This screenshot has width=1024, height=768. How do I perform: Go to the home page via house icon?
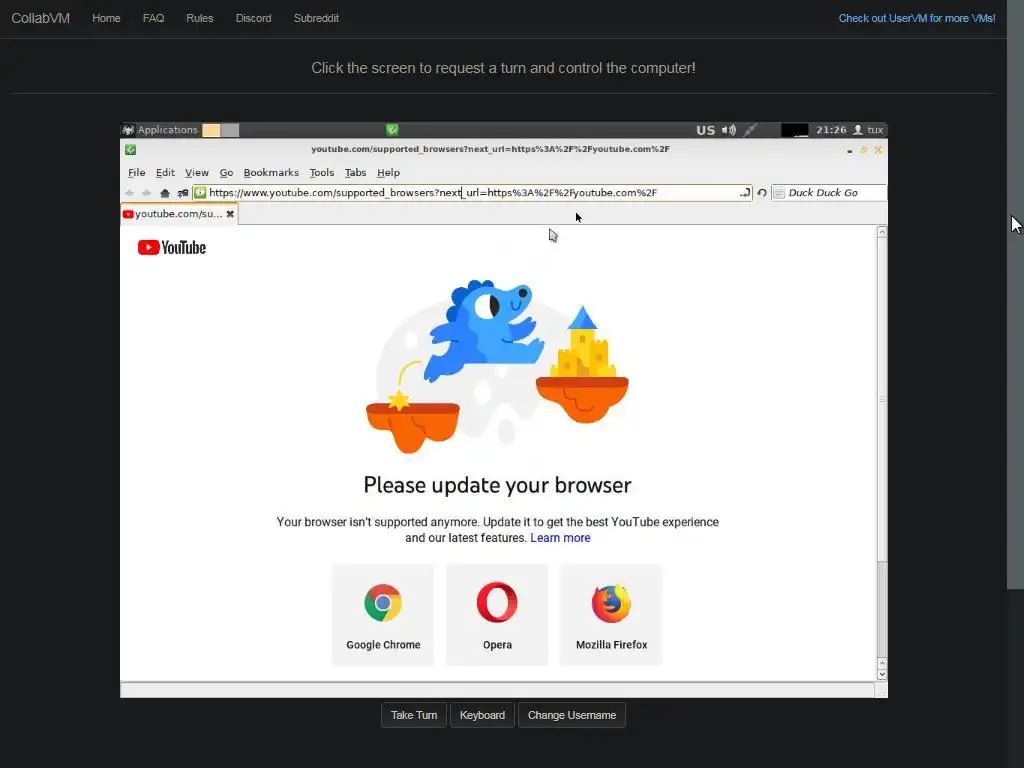(x=165, y=193)
